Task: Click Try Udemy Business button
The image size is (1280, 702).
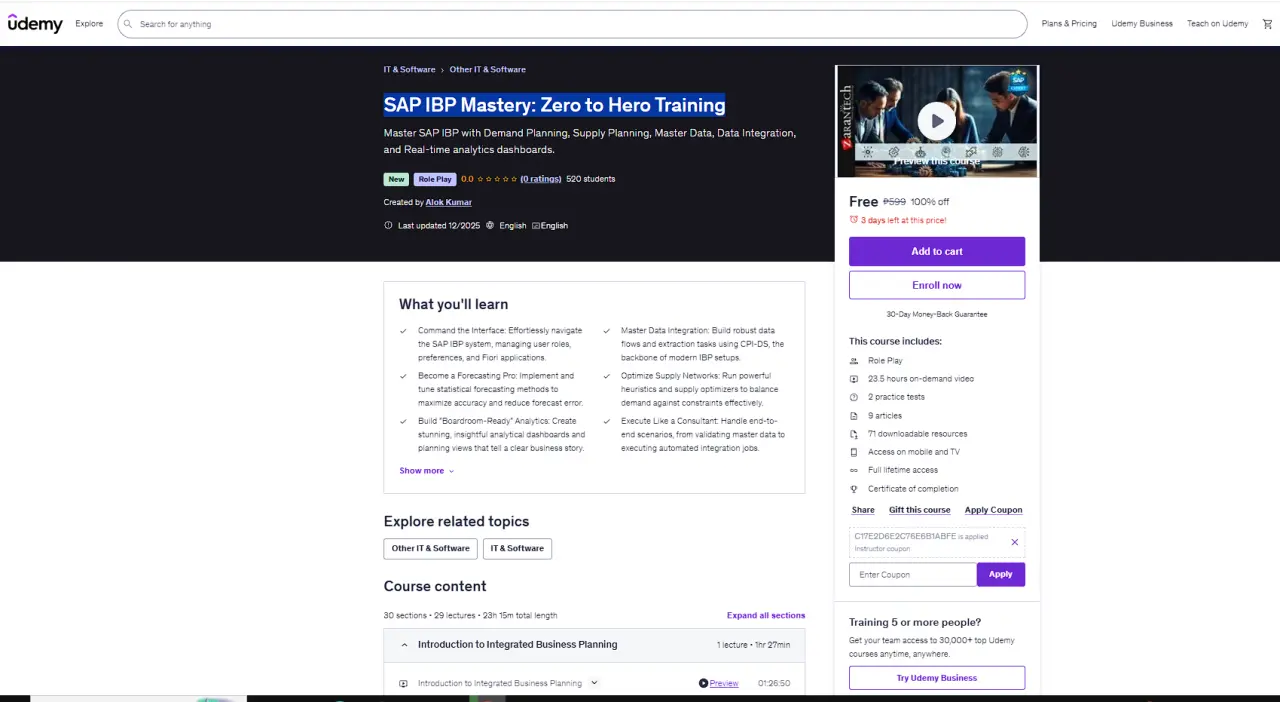Action: 937,678
